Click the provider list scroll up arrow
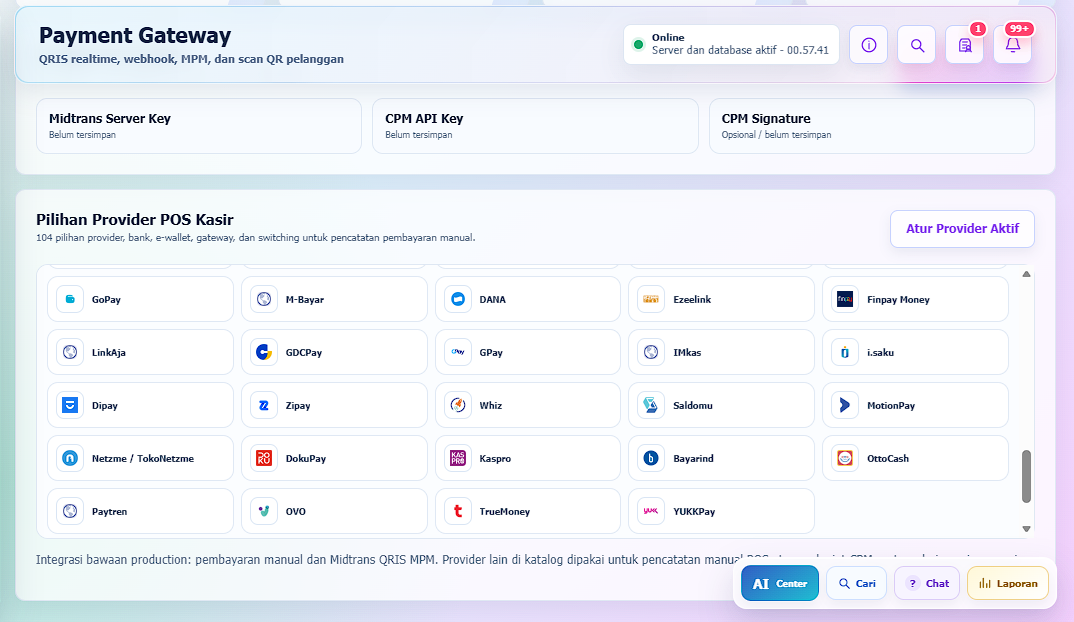Image resolution: width=1074 pixels, height=622 pixels. point(1026,274)
